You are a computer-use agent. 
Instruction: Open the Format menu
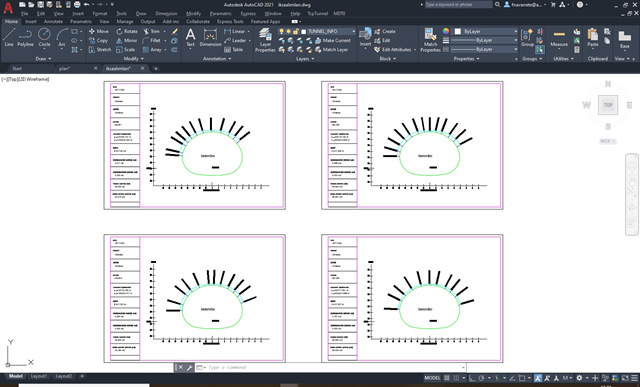(x=100, y=13)
